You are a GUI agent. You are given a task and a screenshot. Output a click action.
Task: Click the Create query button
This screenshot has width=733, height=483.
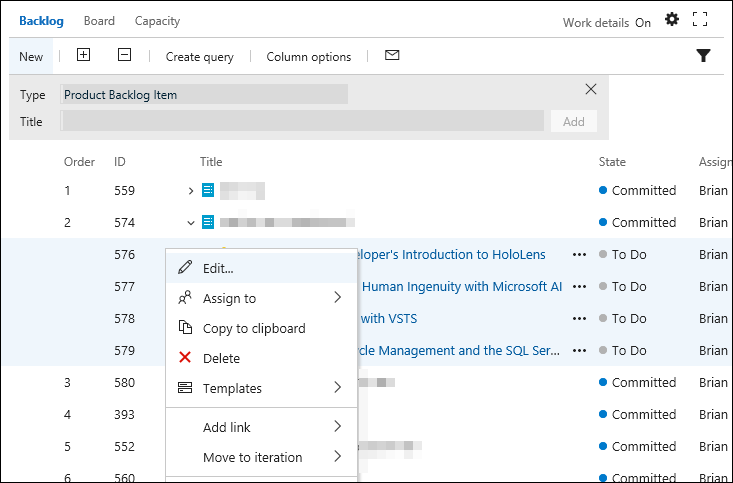[200, 57]
